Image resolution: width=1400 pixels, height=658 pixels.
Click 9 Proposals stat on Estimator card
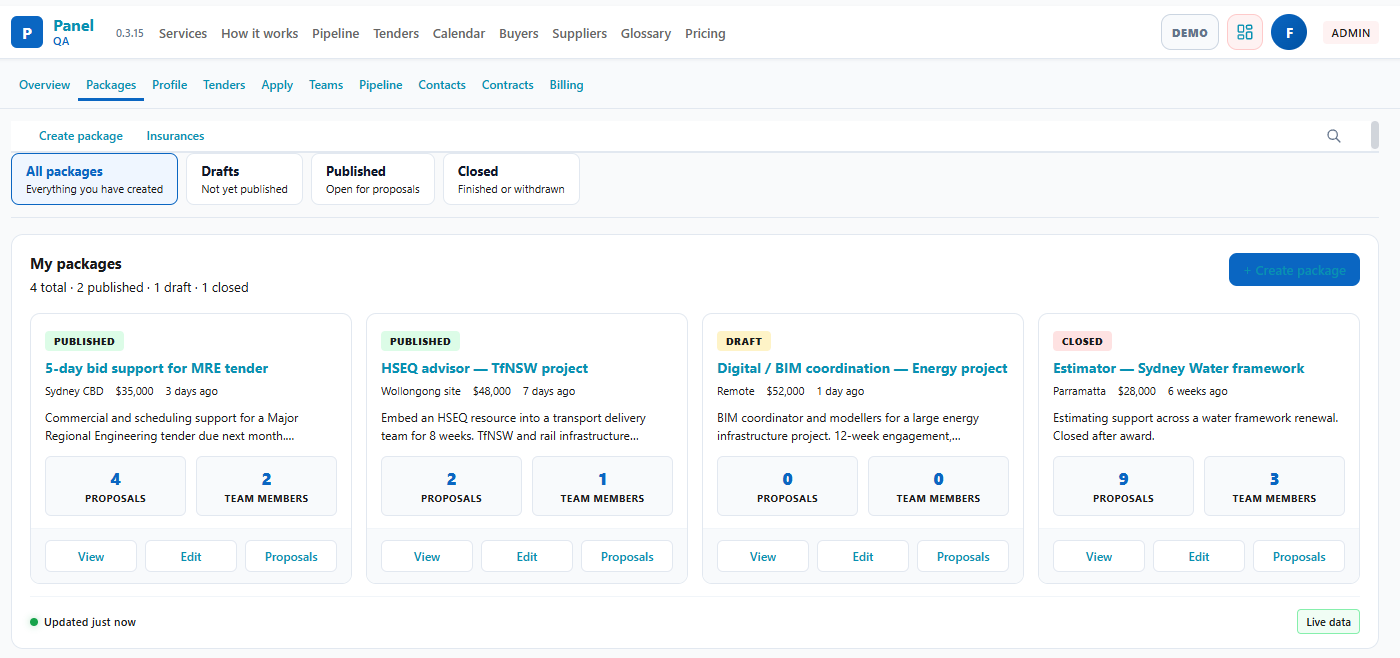[1124, 486]
